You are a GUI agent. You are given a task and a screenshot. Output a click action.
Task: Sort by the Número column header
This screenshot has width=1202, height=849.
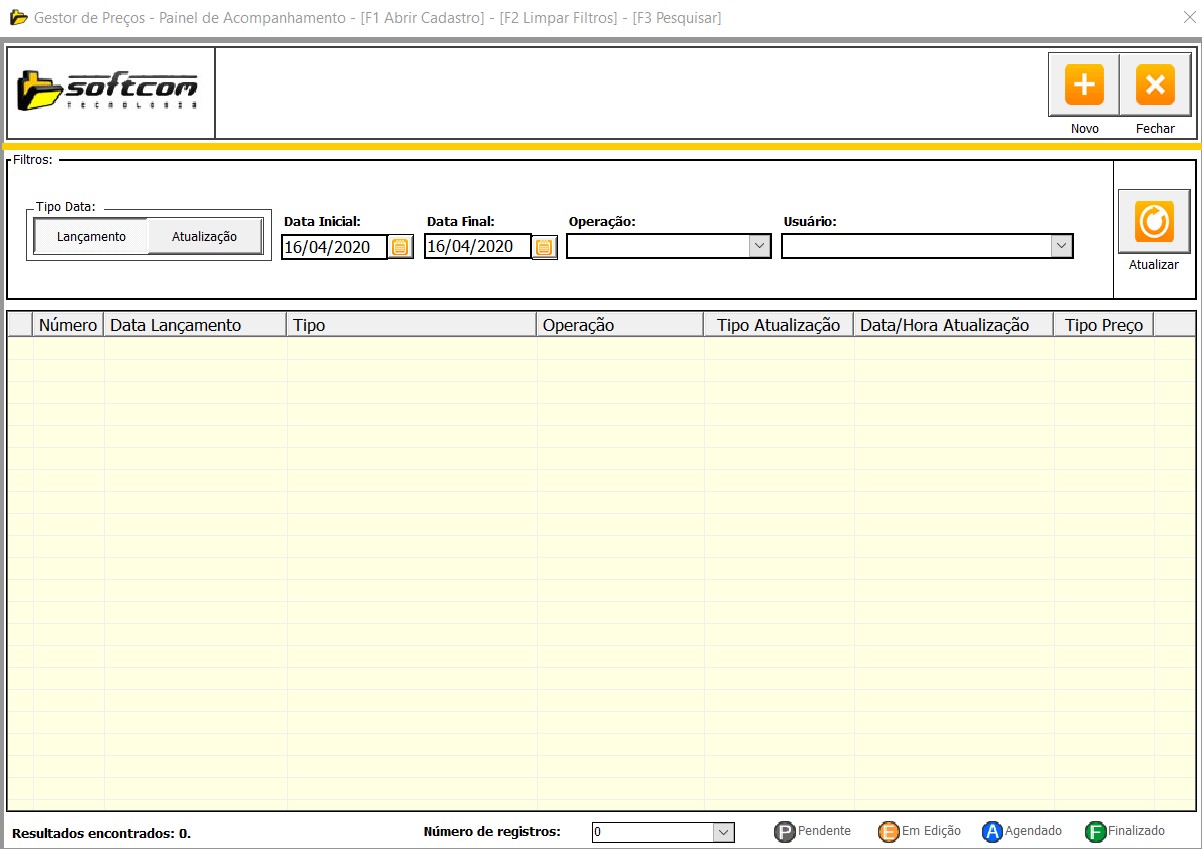(x=68, y=325)
